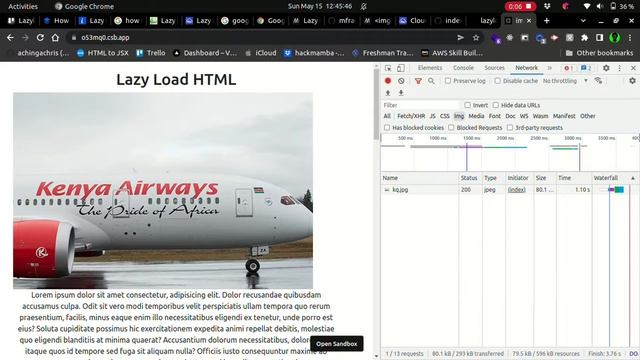Filter requests by Fetch/XHR
The height and width of the screenshot is (360, 640).
411,116
